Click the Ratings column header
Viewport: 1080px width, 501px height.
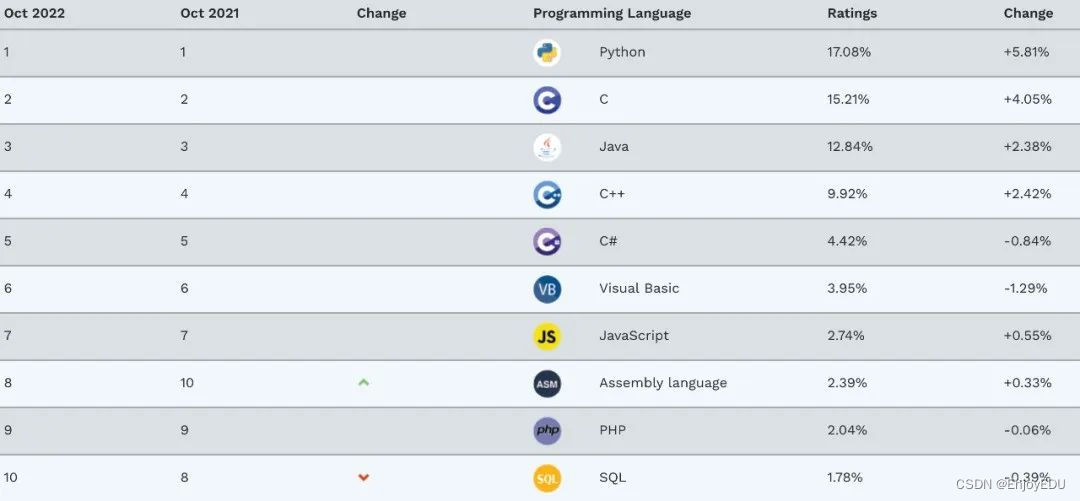click(852, 13)
